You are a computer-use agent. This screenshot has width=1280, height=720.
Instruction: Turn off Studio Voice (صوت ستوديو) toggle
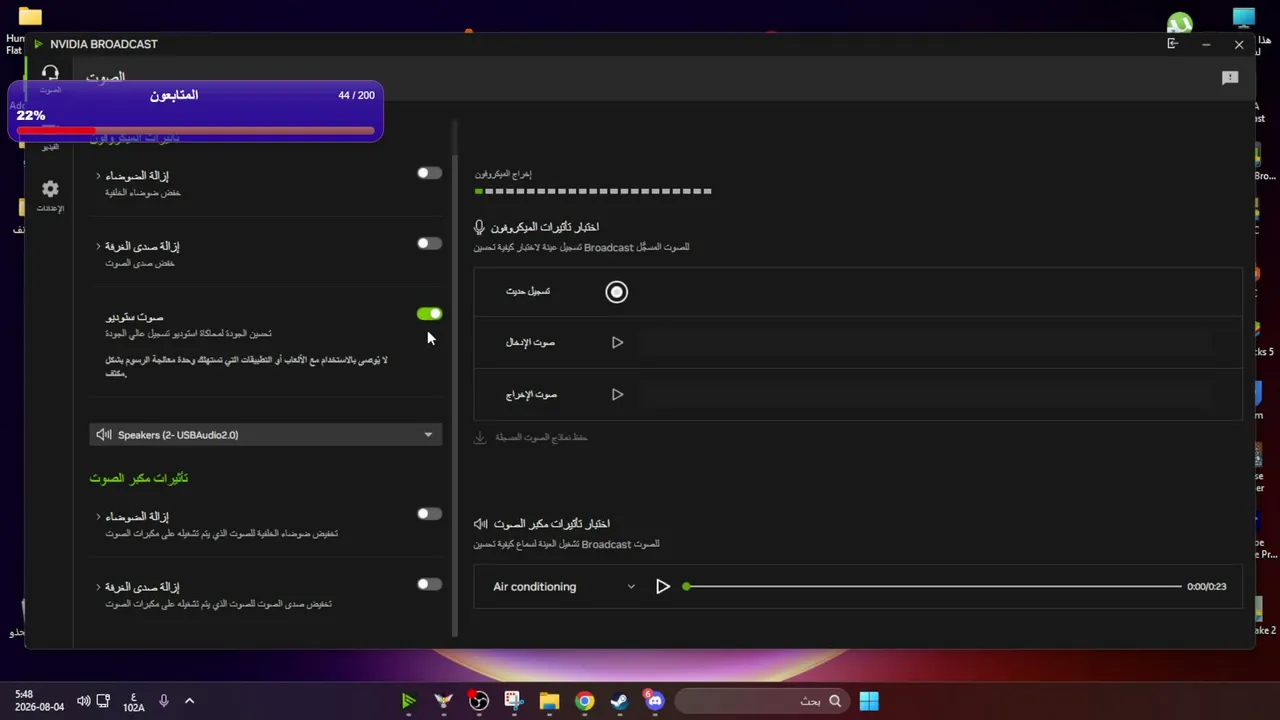click(x=429, y=314)
